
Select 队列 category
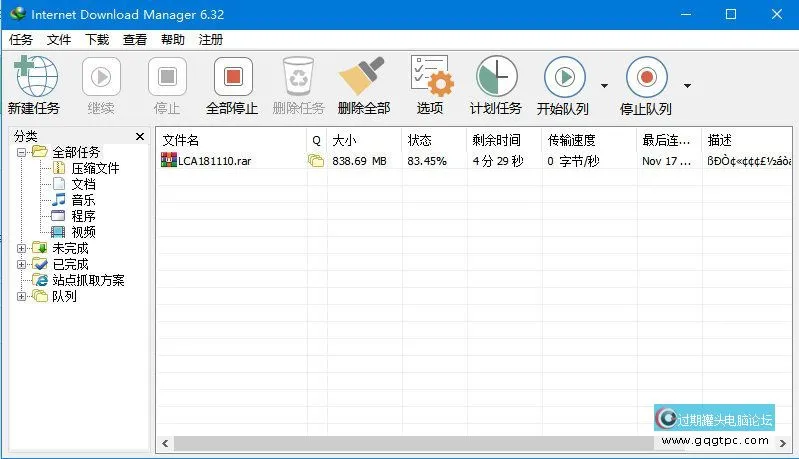pos(64,296)
